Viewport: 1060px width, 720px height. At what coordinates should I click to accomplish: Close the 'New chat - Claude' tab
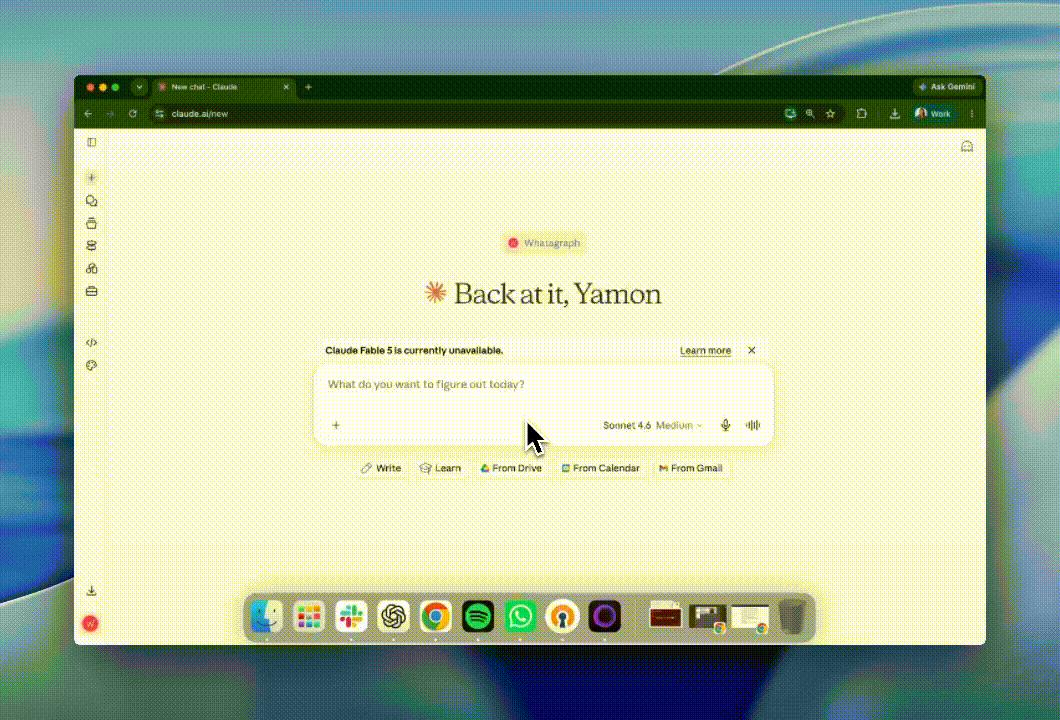click(x=286, y=87)
